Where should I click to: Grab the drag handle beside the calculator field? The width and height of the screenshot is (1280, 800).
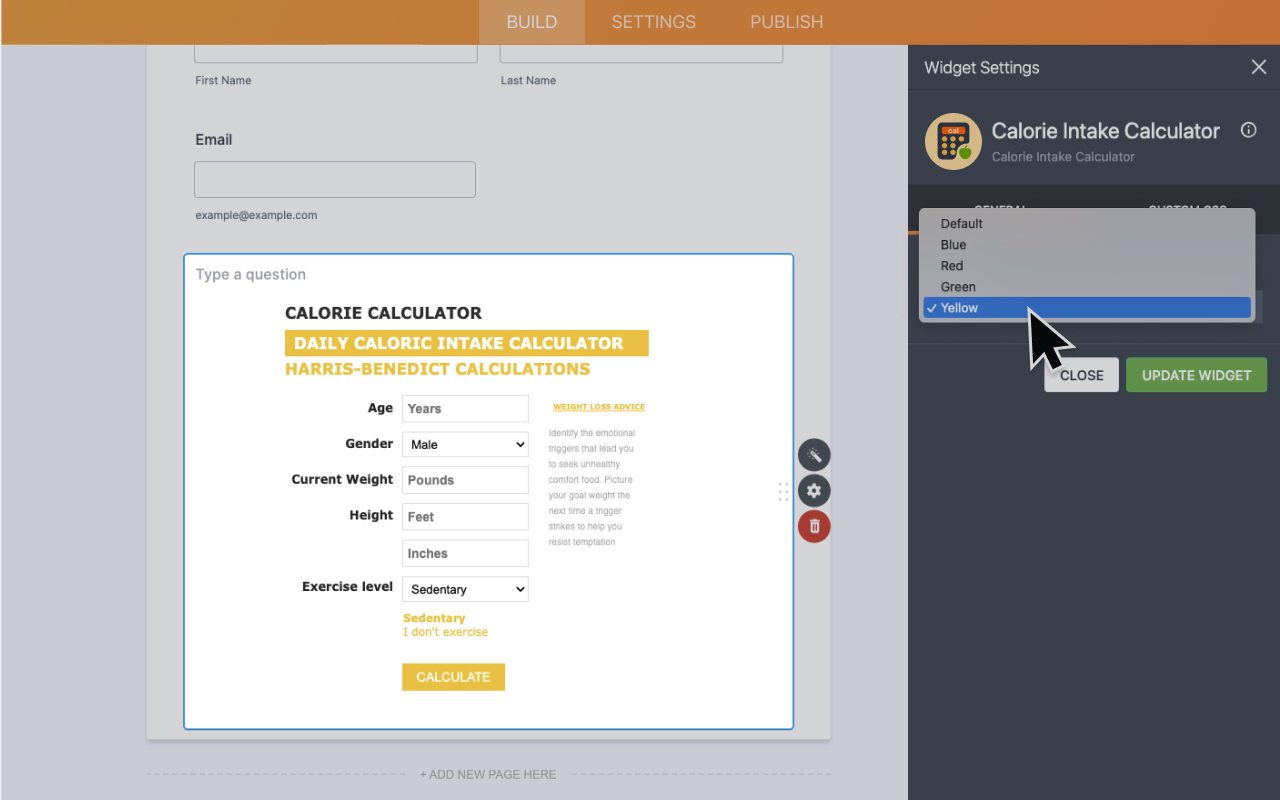pos(783,491)
